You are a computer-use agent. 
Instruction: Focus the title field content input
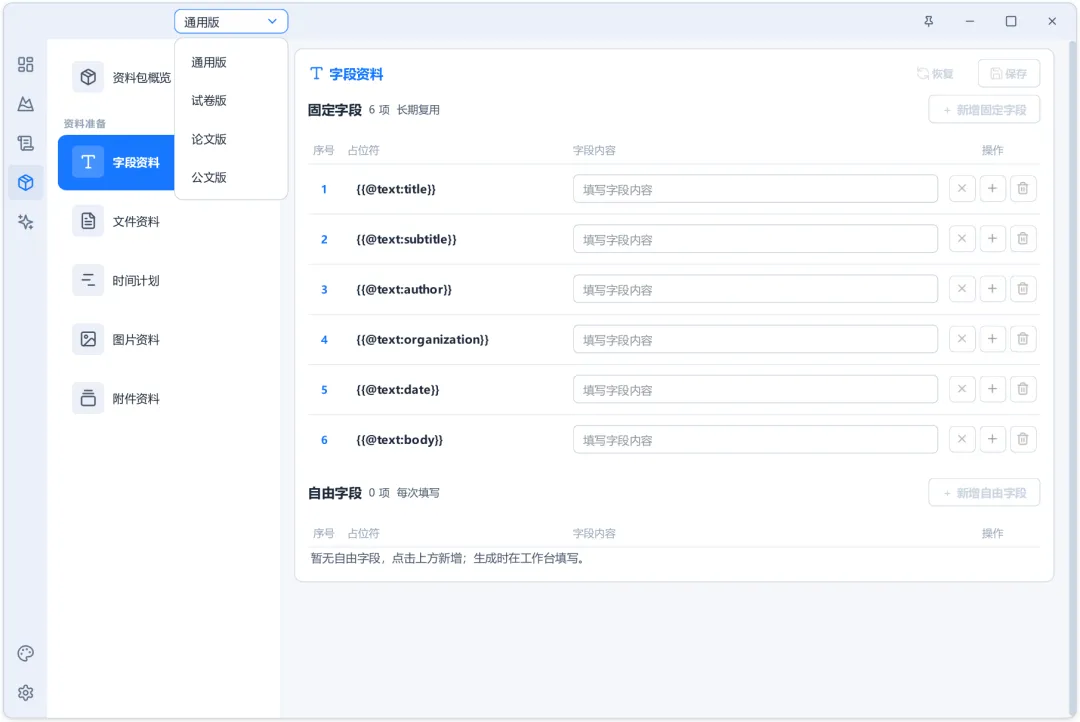755,189
